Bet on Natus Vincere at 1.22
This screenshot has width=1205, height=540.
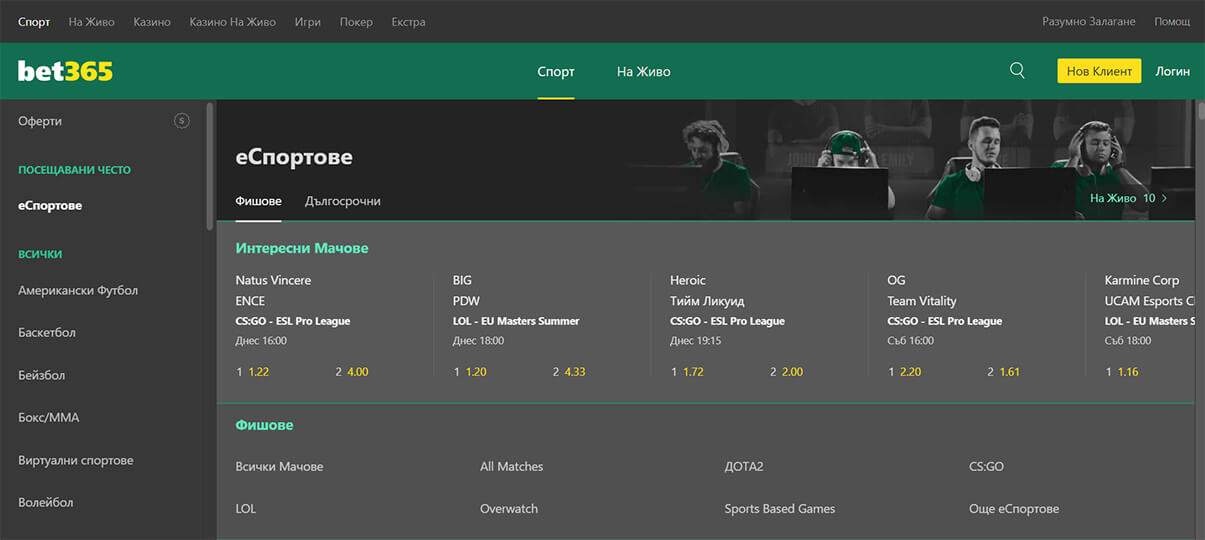tap(253, 372)
